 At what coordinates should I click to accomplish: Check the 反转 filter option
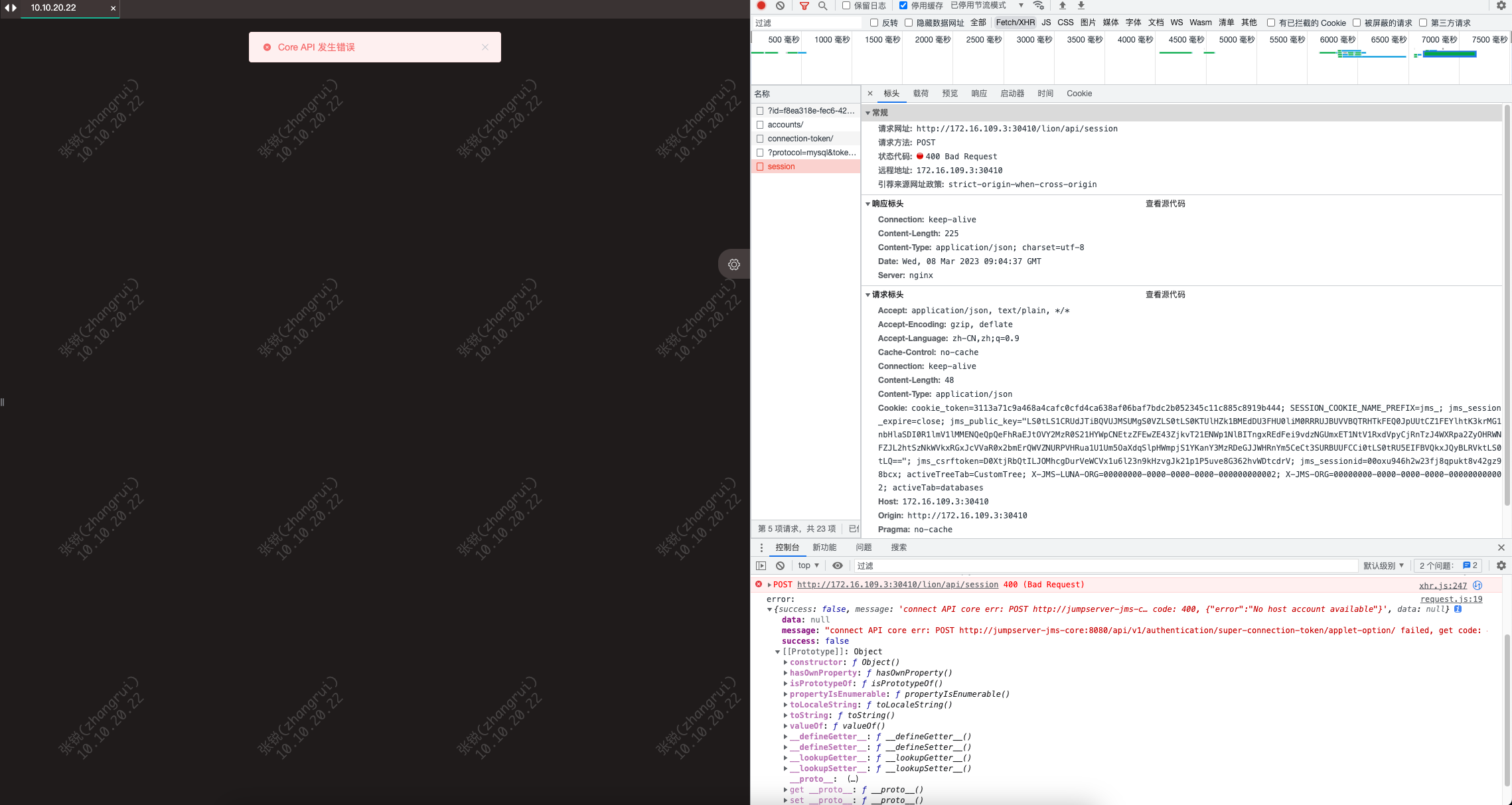point(873,22)
